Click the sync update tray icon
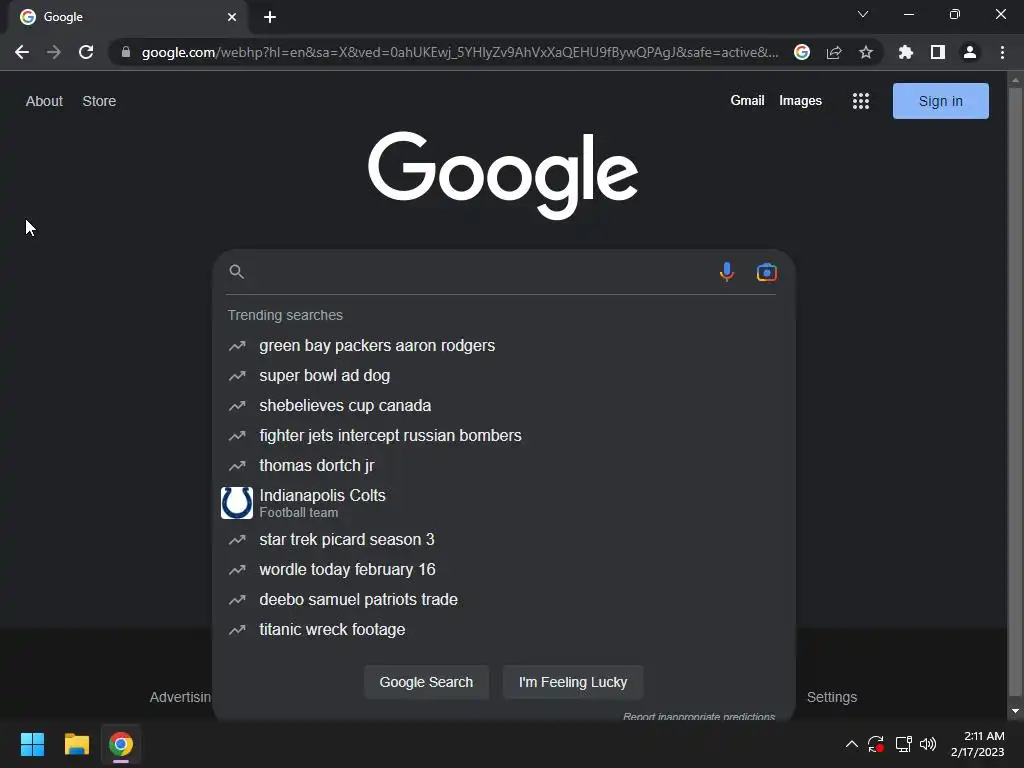Viewport: 1024px width, 768px height. click(x=876, y=744)
